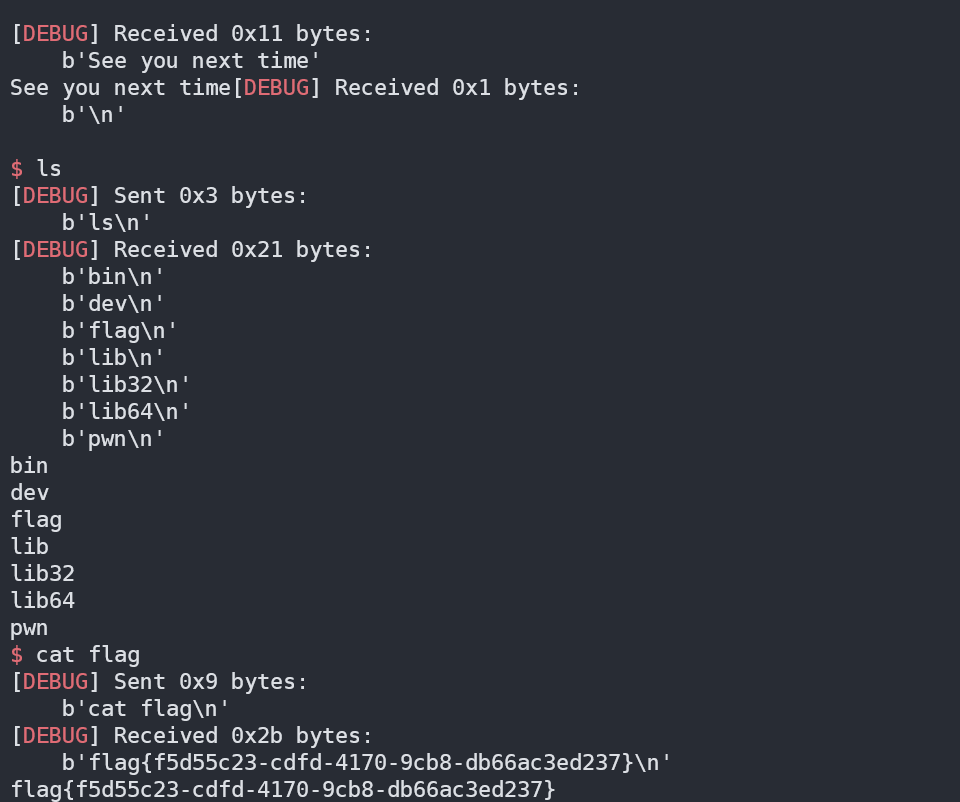
Task: Click the "ls" command at the prompt
Action: (x=49, y=168)
